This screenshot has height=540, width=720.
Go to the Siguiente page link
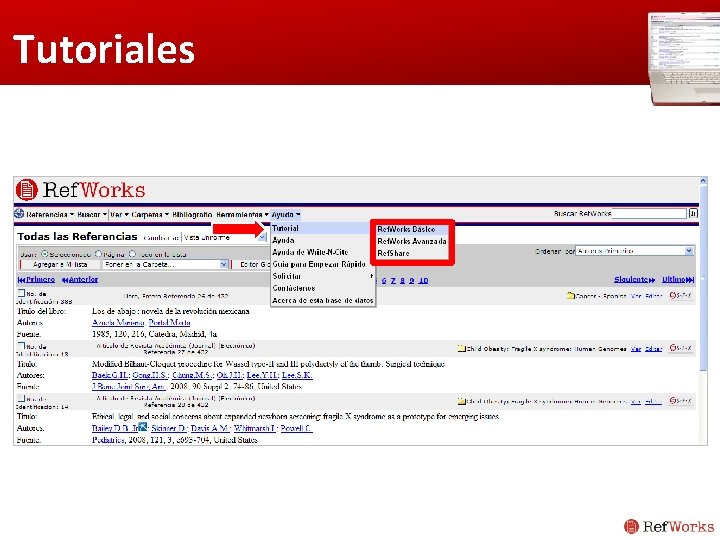635,279
